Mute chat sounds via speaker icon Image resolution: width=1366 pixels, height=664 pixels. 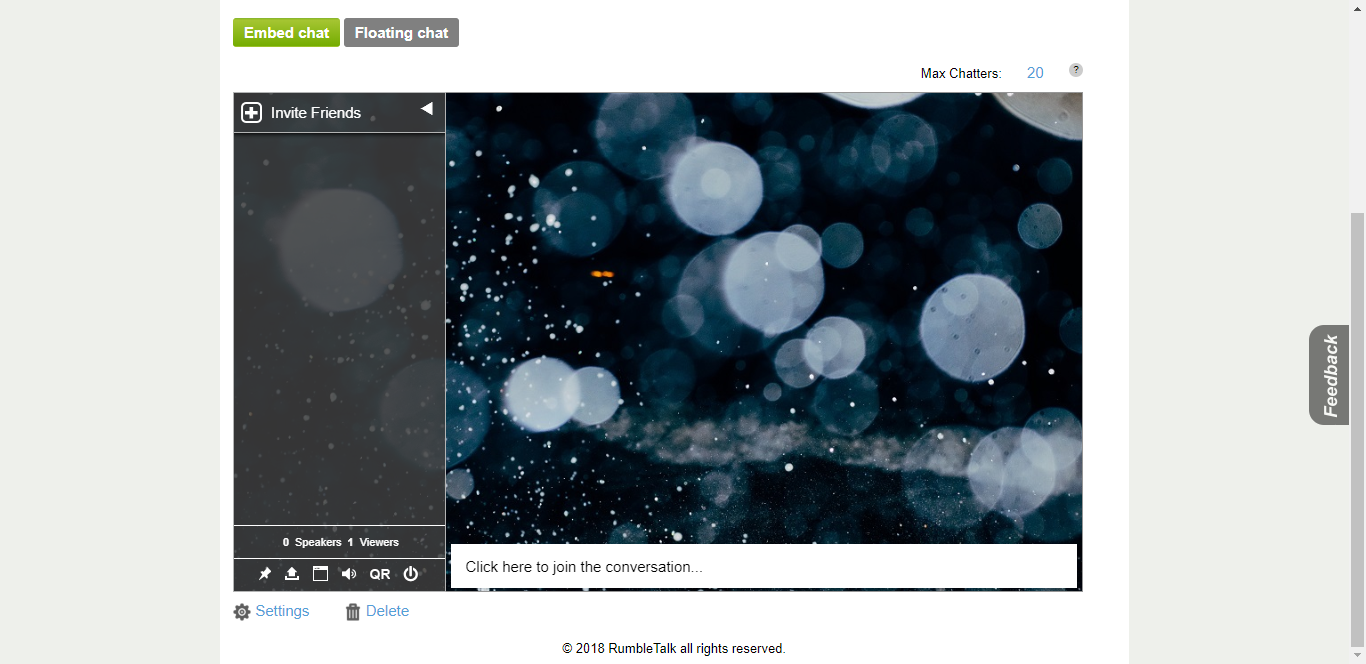coord(348,574)
